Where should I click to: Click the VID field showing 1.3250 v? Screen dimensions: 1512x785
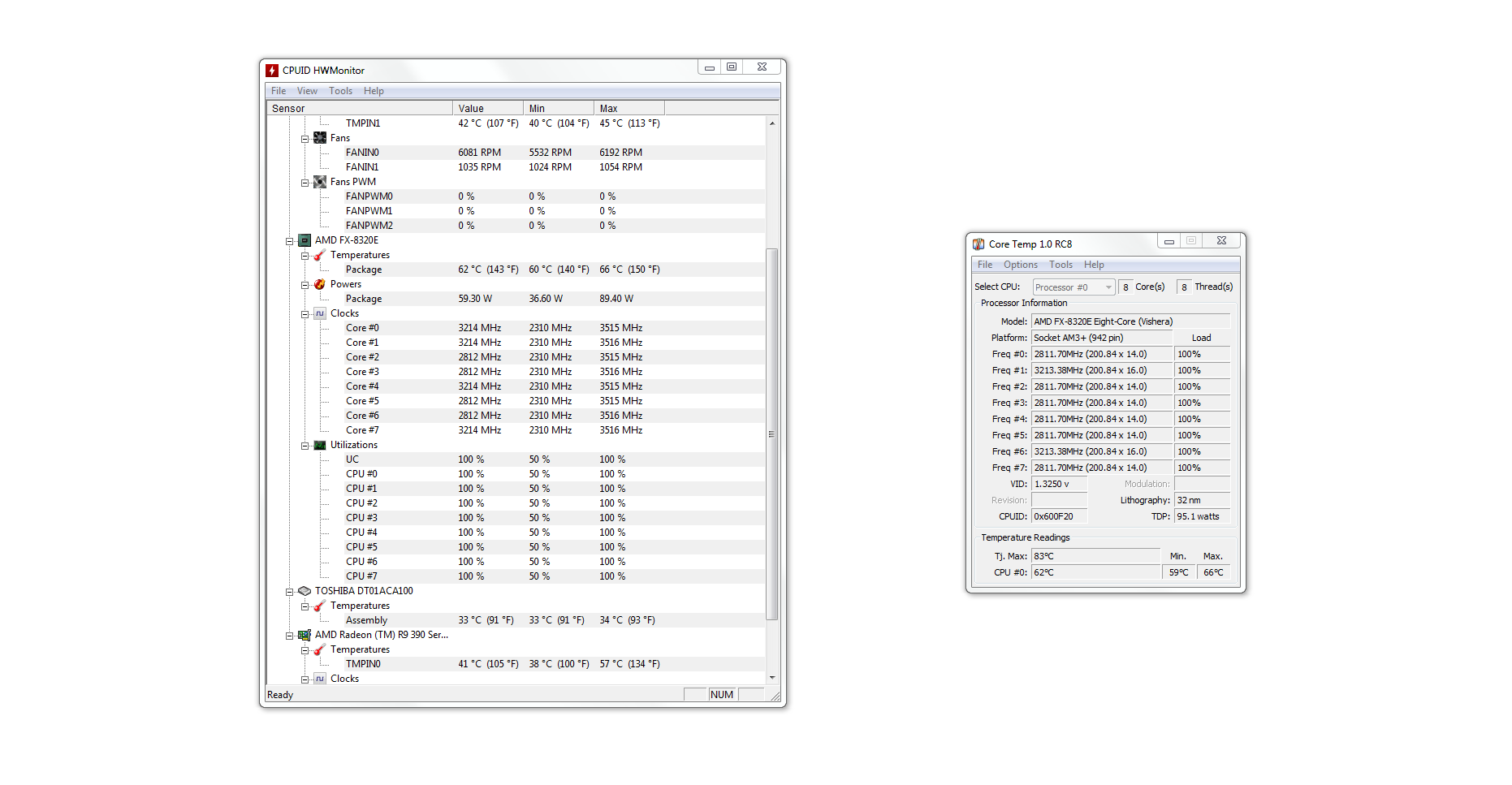[1060, 484]
